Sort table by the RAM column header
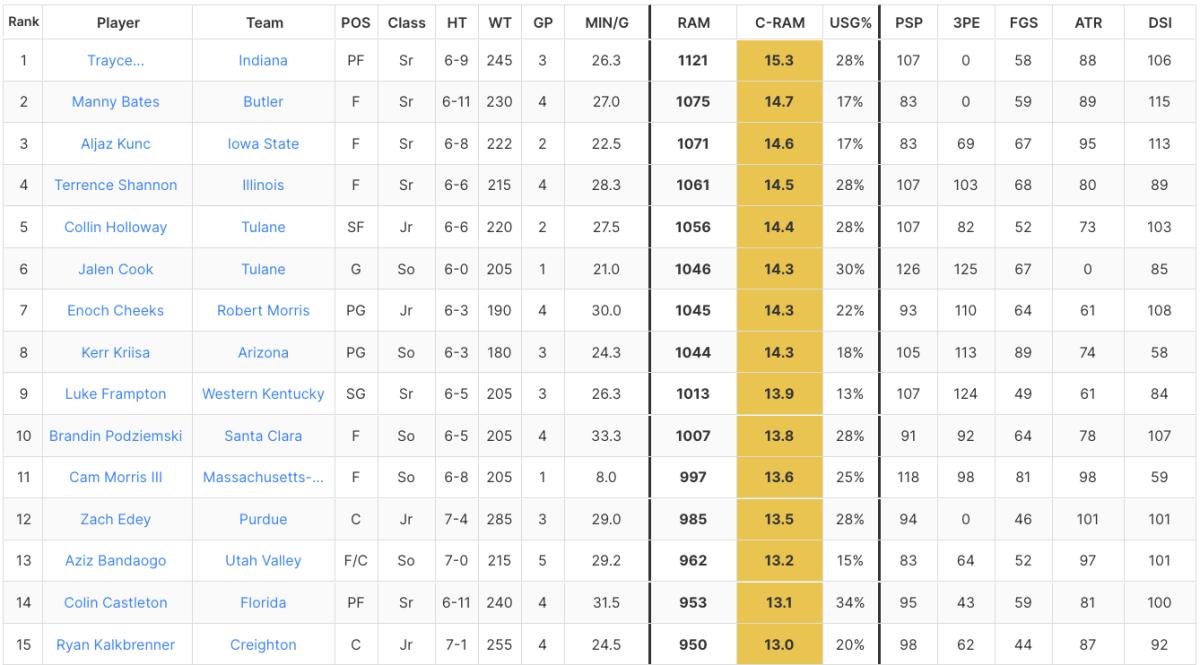 [693, 23]
